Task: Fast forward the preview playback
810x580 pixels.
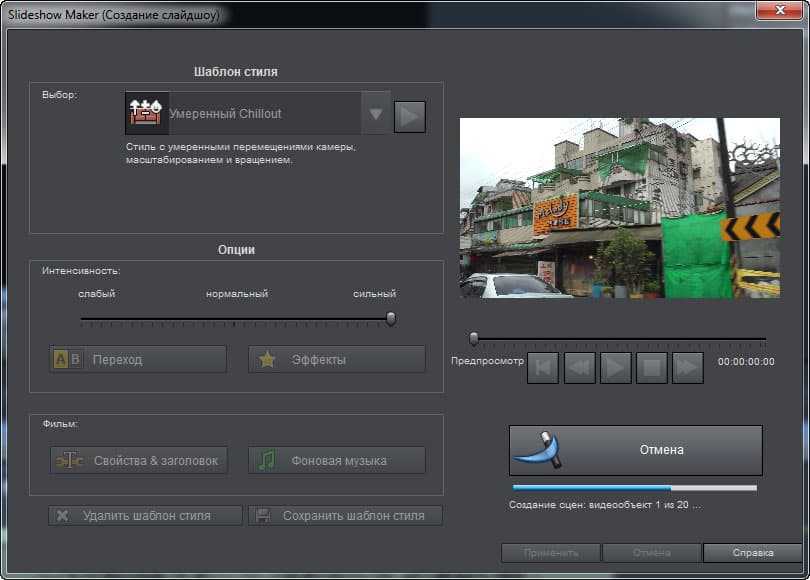Action: (688, 368)
